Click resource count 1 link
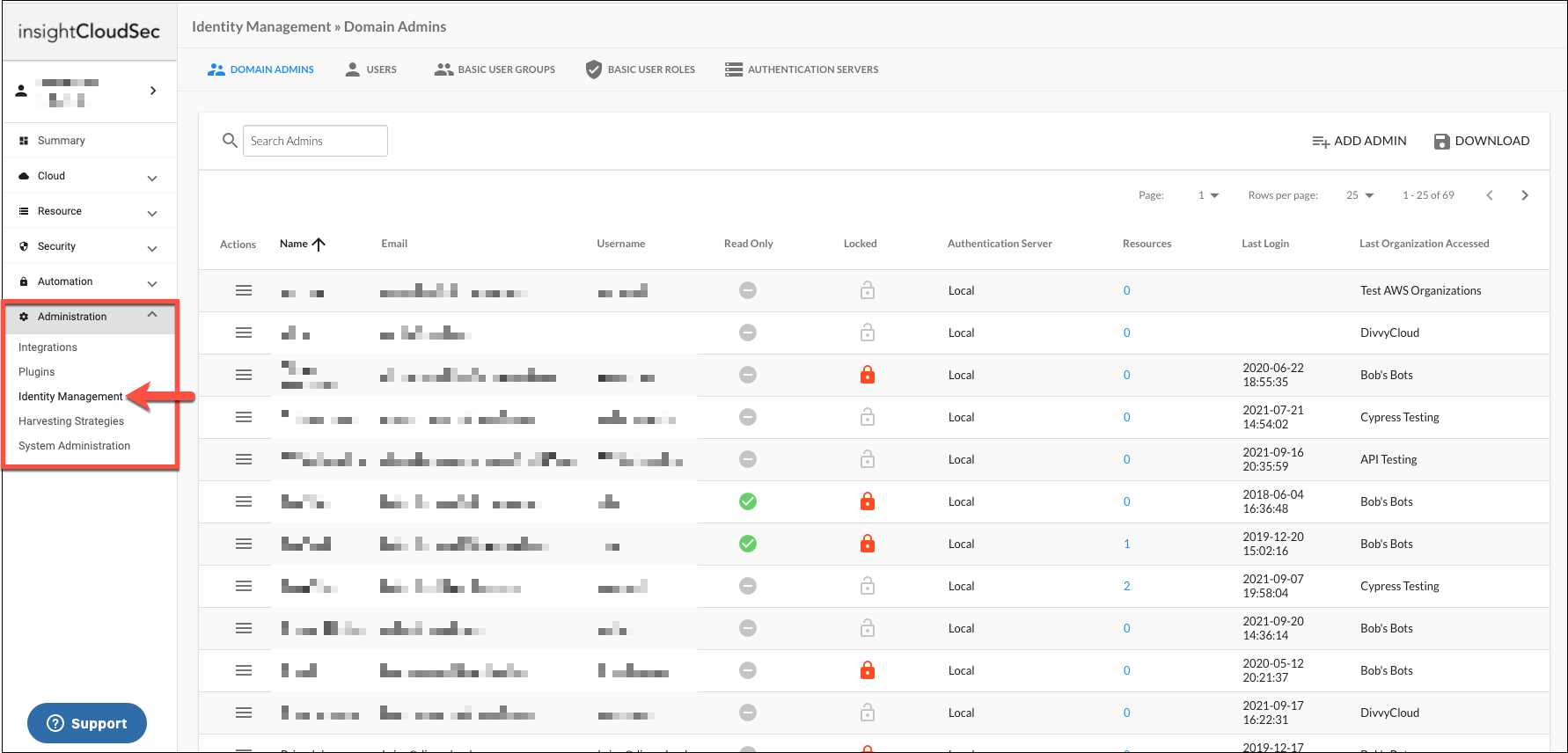1568x753 pixels. tap(1126, 544)
